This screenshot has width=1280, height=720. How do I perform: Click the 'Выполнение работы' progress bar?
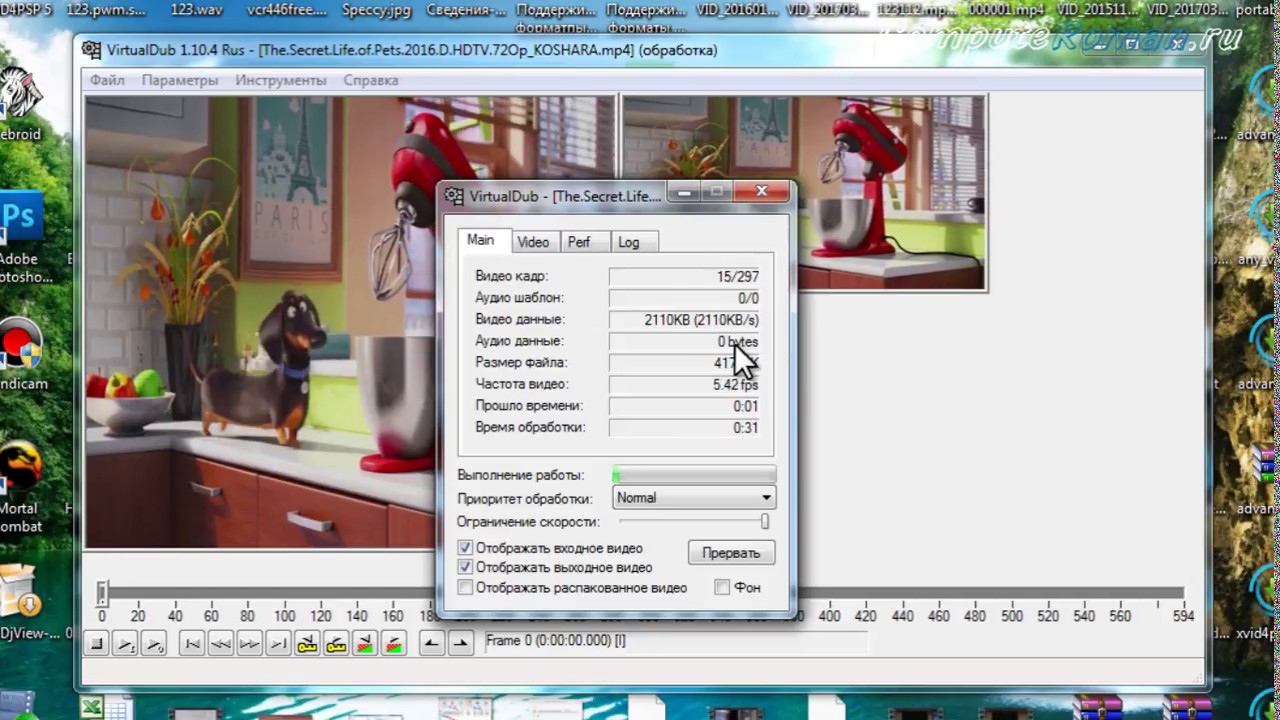(x=694, y=475)
